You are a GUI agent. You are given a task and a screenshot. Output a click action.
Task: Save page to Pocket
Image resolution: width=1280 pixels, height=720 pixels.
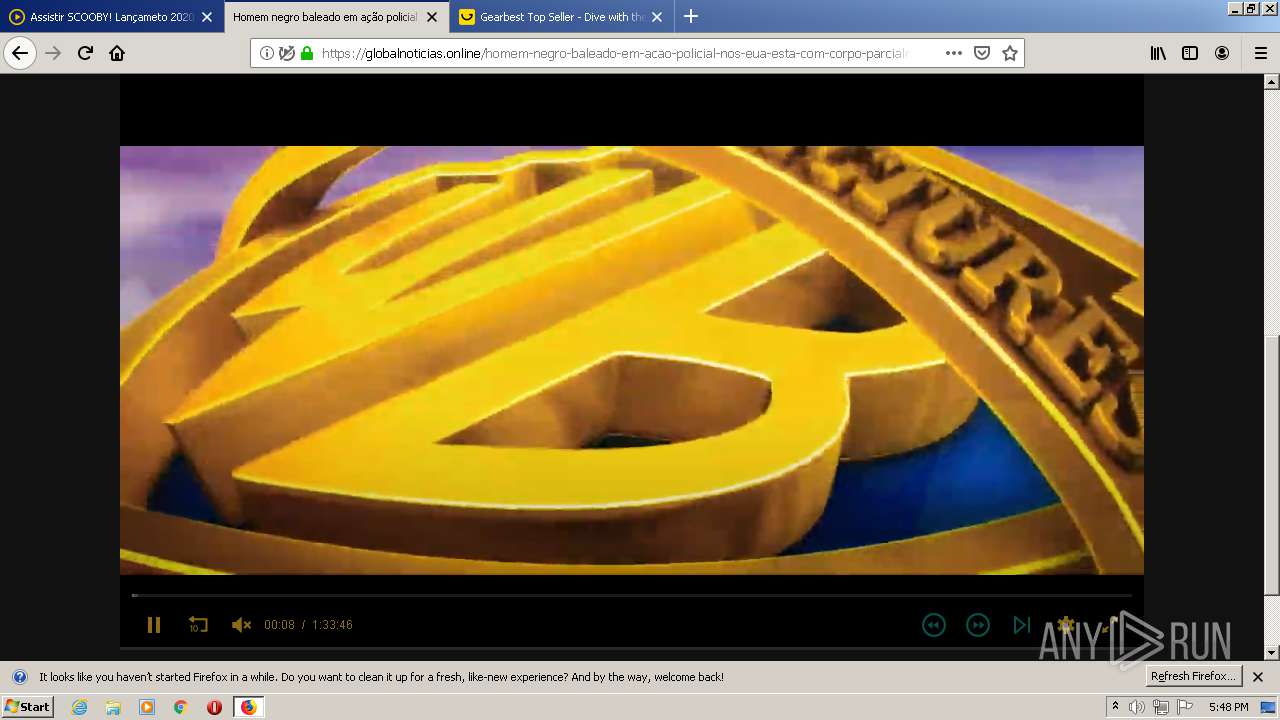pyautogui.click(x=982, y=53)
